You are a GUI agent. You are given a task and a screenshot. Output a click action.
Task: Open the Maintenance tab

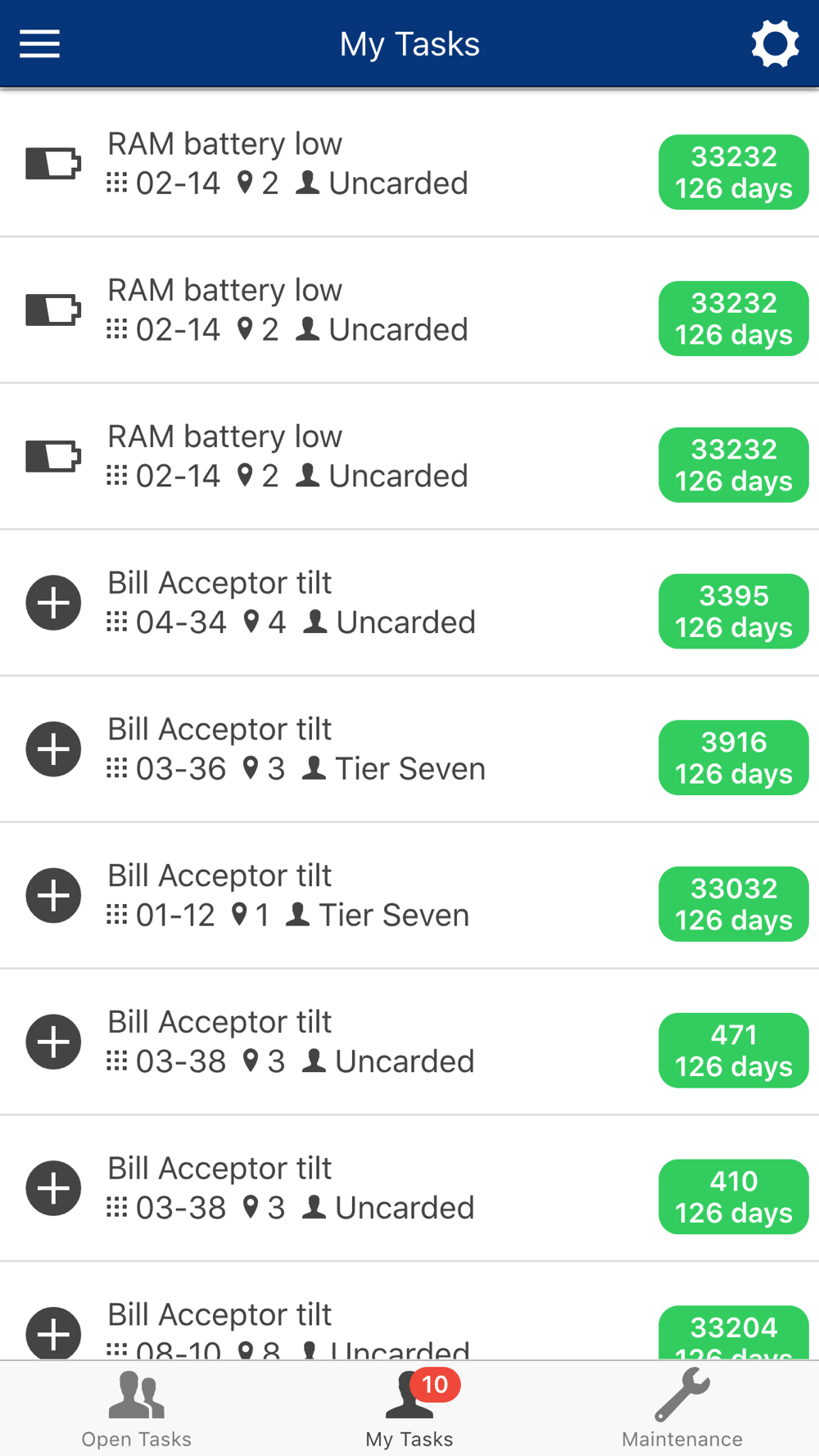tap(682, 1409)
